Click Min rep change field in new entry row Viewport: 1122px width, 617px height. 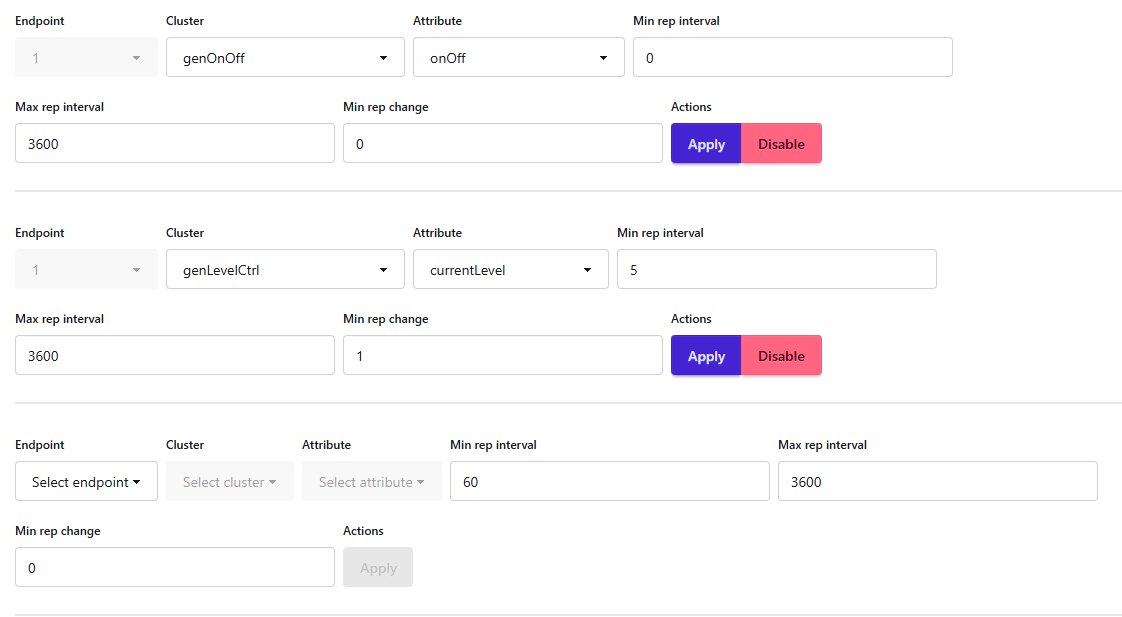click(x=175, y=568)
